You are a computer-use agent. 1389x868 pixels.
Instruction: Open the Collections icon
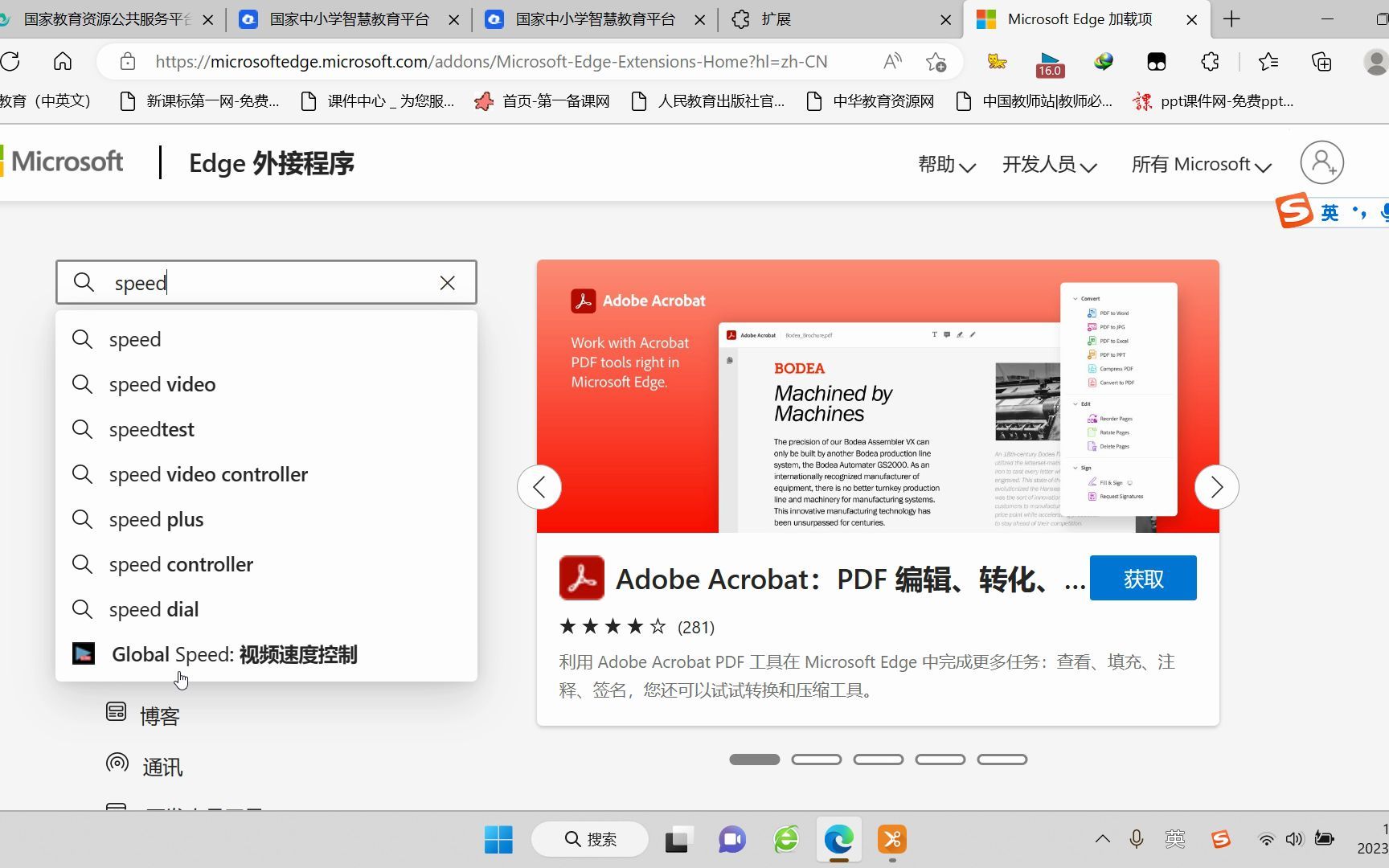(1321, 61)
